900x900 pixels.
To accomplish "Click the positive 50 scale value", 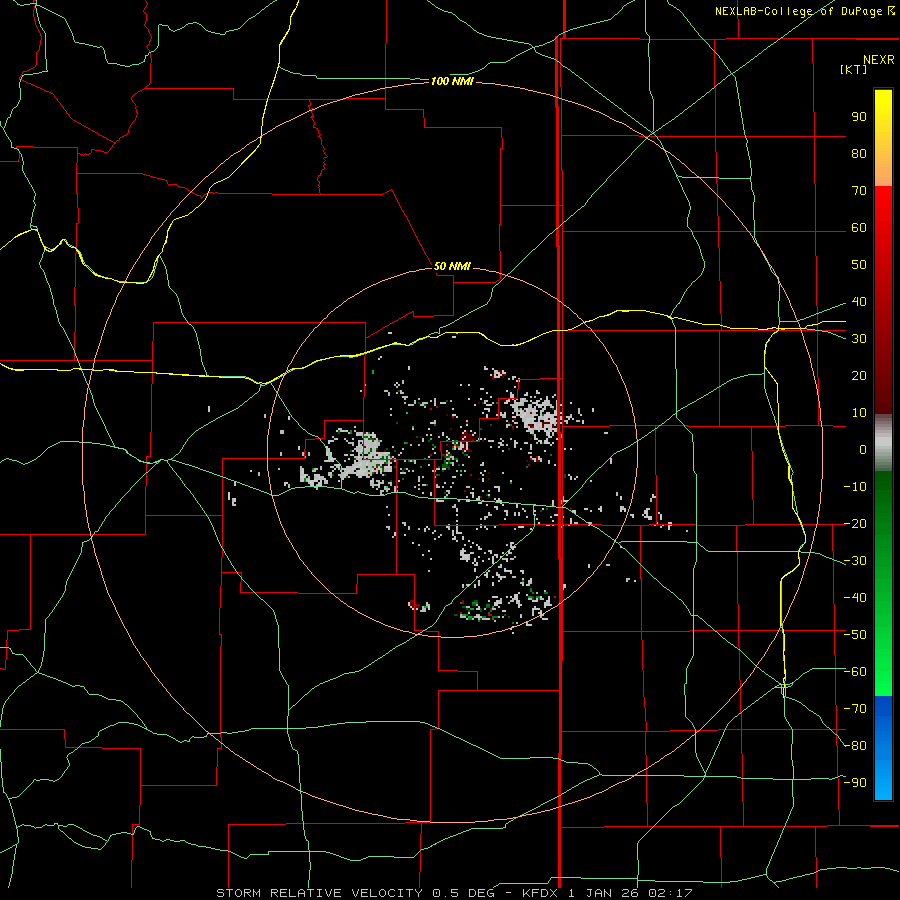I will [859, 265].
